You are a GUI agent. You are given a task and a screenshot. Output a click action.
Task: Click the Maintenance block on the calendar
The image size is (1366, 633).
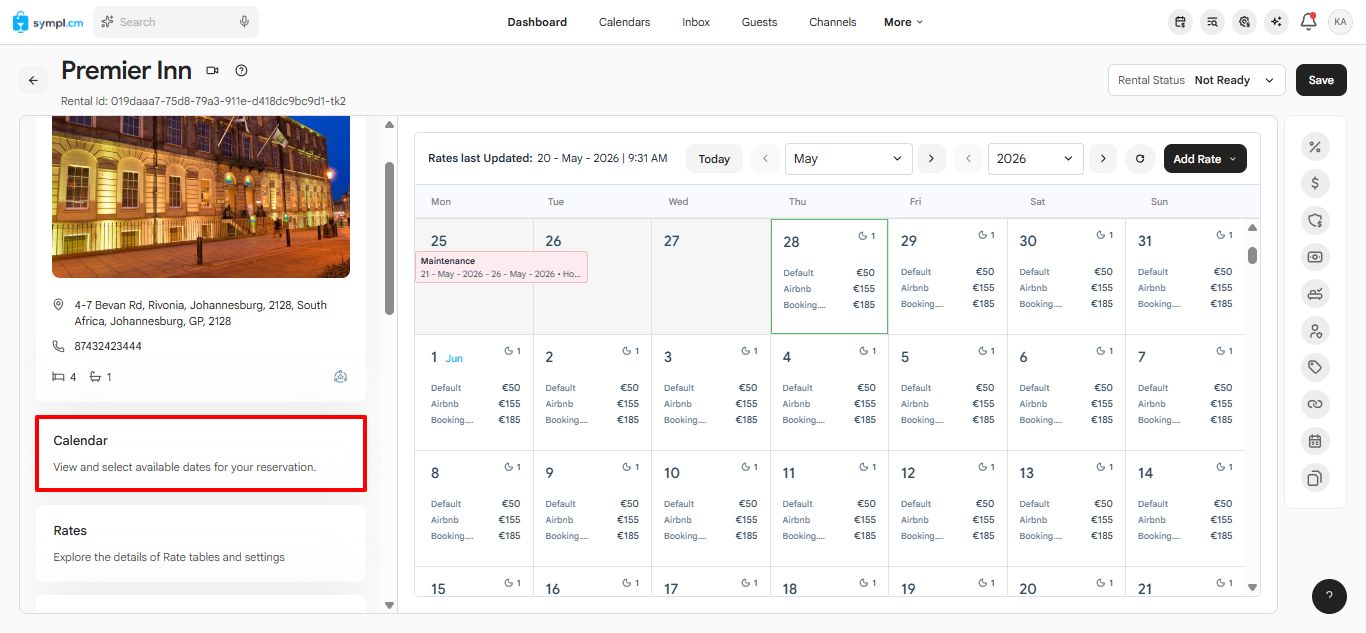click(x=501, y=267)
